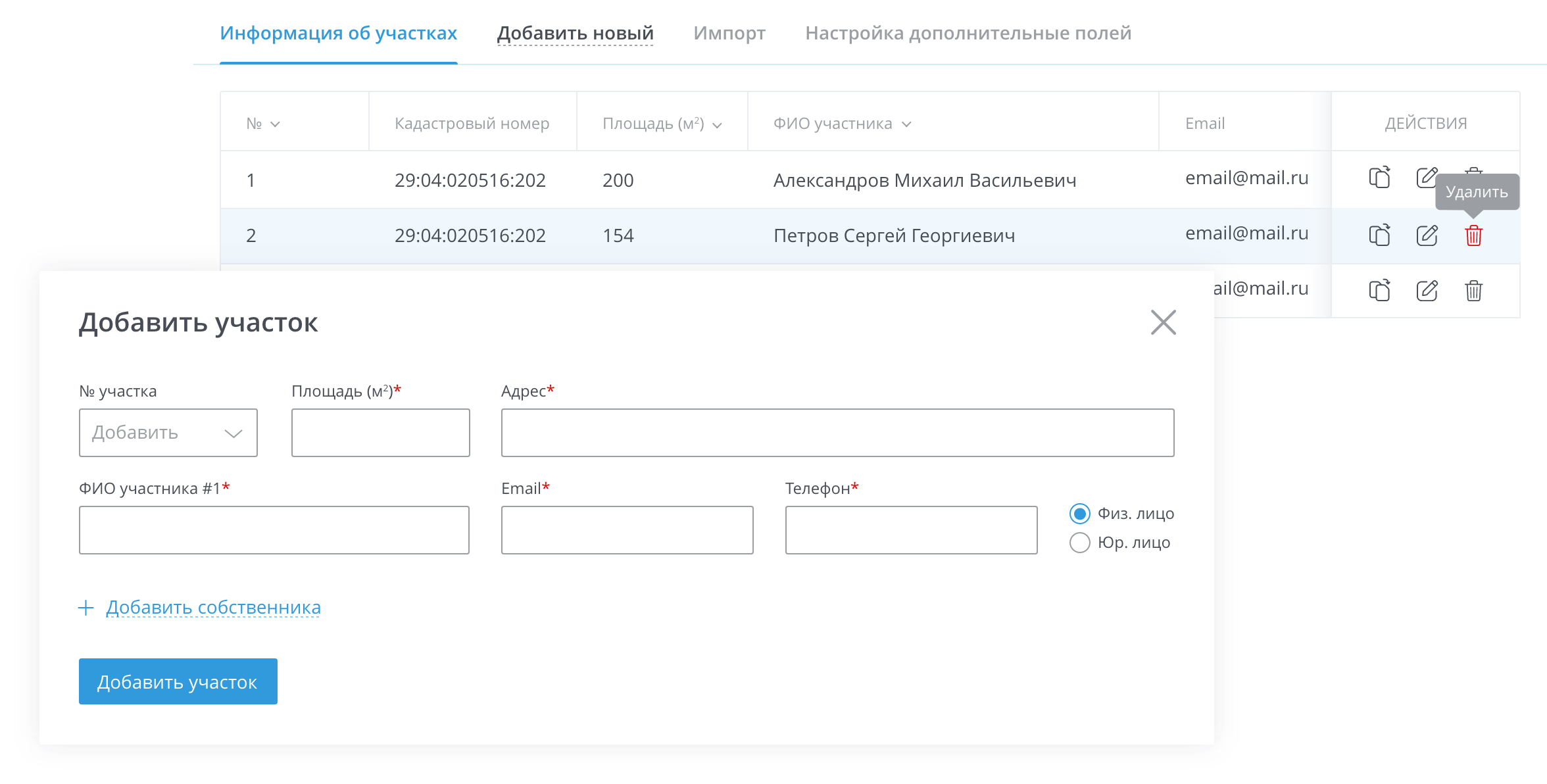Click the edit icon in the third row
This screenshot has width=1547, height=784.
tap(1427, 290)
